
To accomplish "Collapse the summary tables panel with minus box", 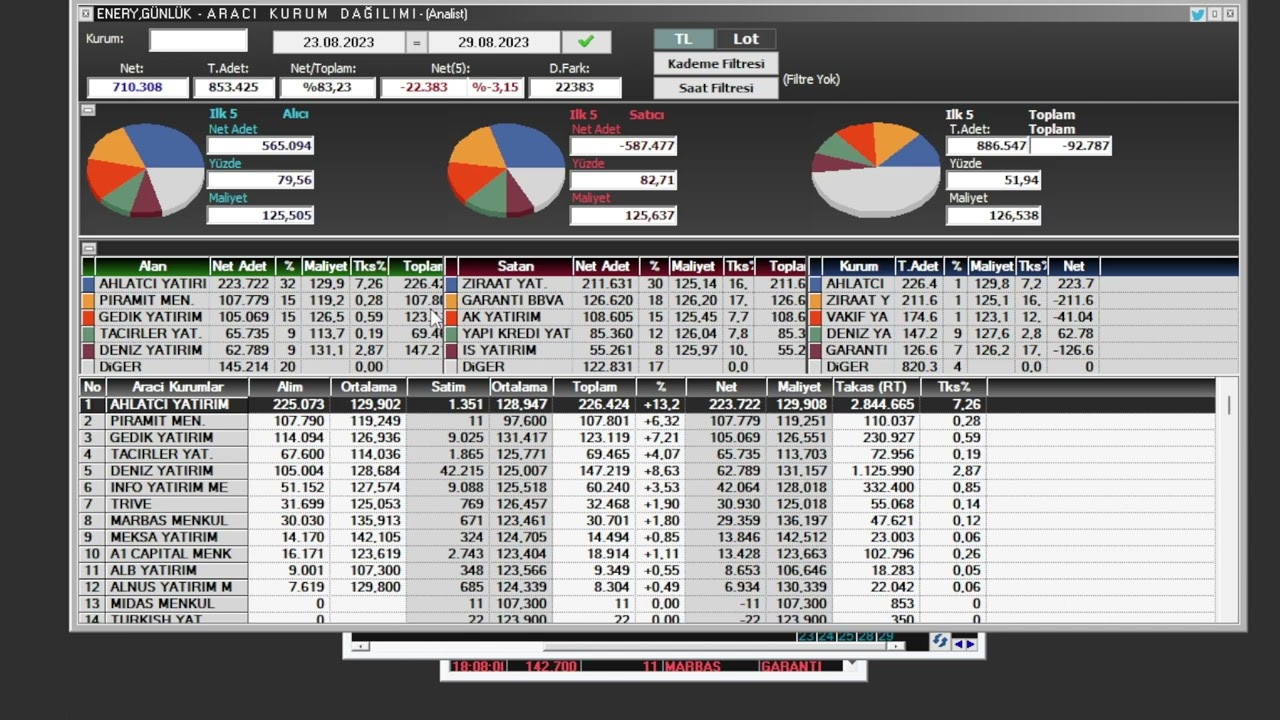I will [x=88, y=248].
